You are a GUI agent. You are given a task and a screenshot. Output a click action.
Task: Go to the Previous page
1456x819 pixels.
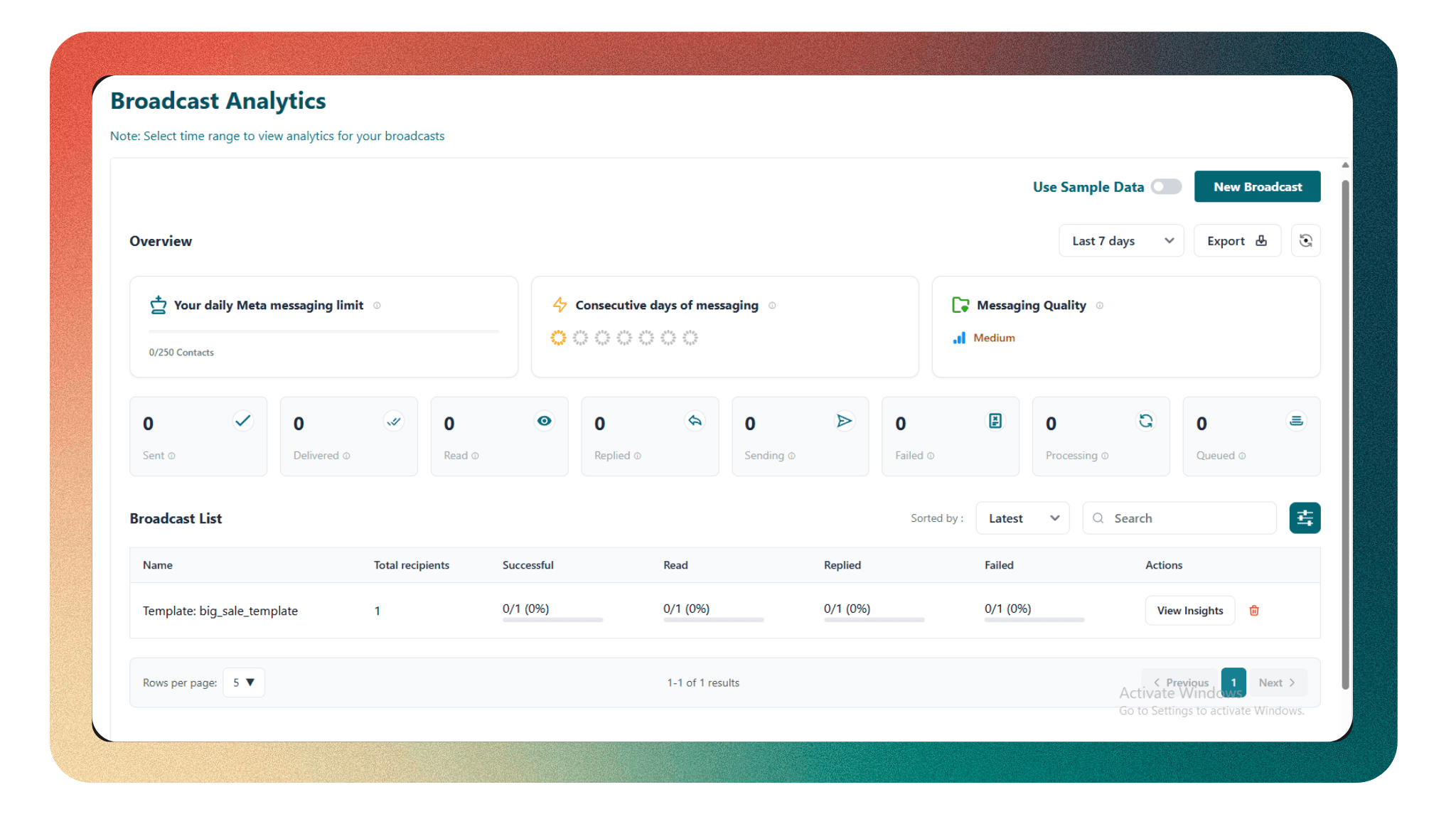pos(1181,682)
